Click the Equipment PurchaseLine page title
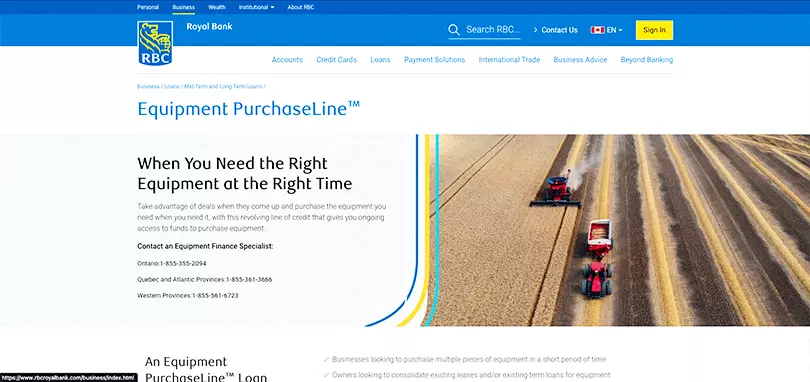Image resolution: width=810 pixels, height=382 pixels. click(x=248, y=109)
